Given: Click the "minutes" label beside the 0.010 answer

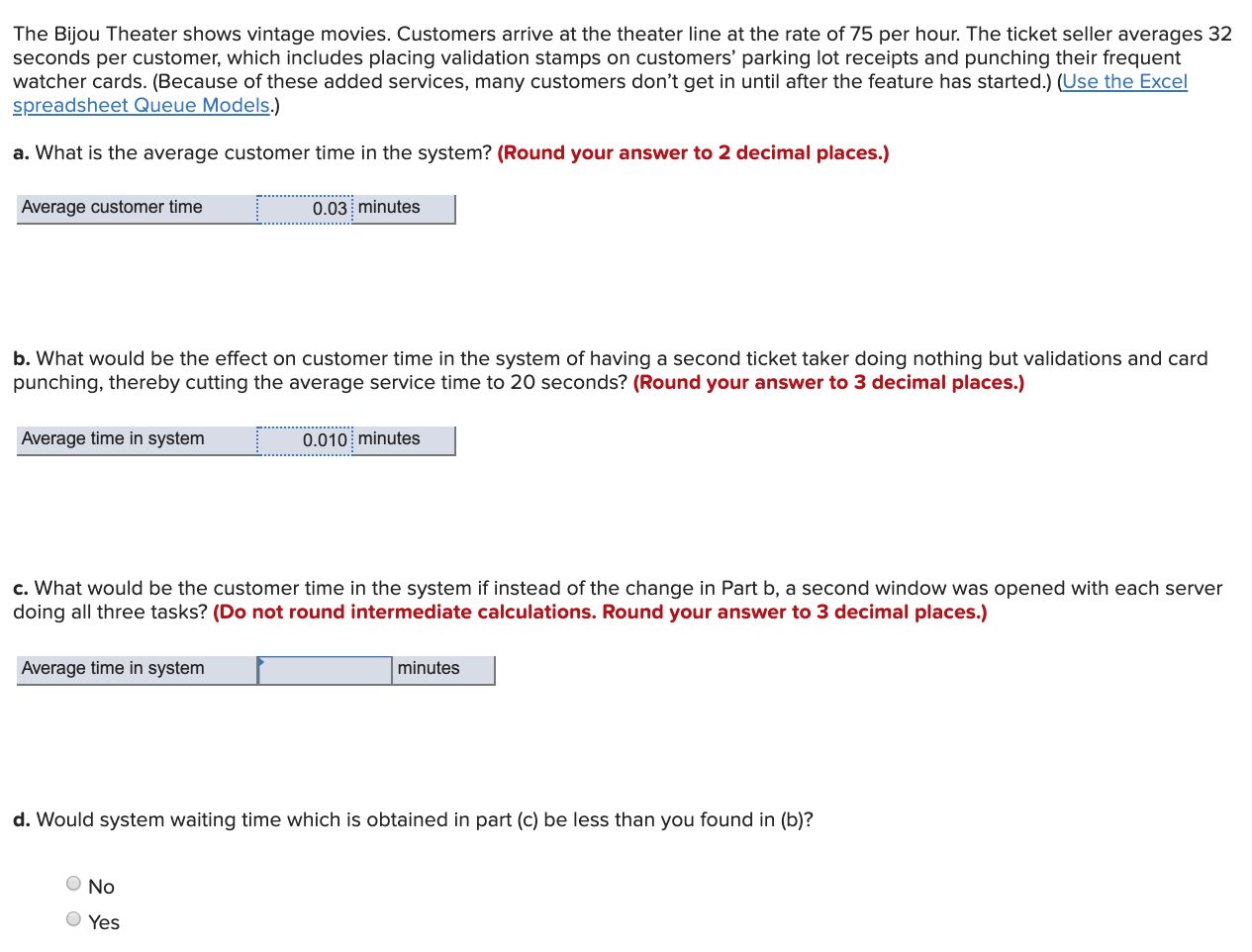Looking at the screenshot, I should (388, 439).
